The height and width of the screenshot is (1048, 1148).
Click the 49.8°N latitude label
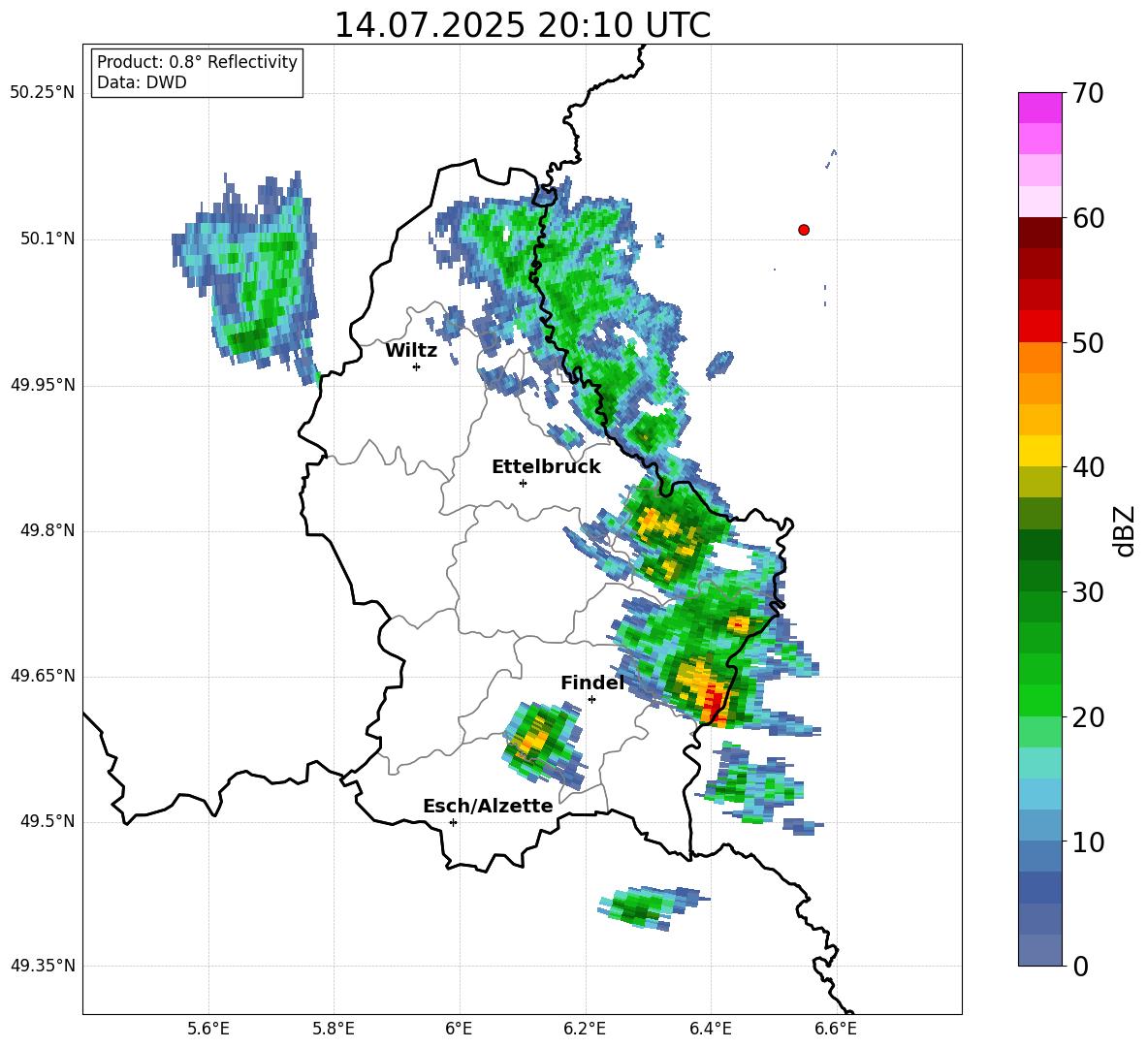click(x=48, y=530)
